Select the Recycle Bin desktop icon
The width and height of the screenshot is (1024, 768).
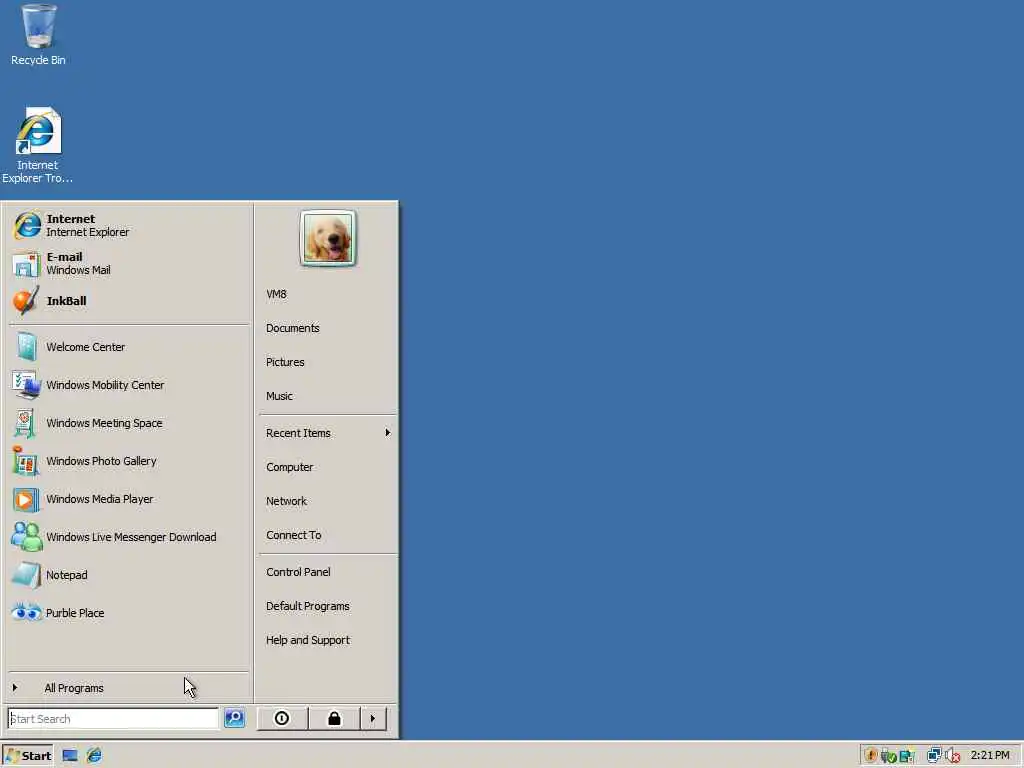coord(38,35)
